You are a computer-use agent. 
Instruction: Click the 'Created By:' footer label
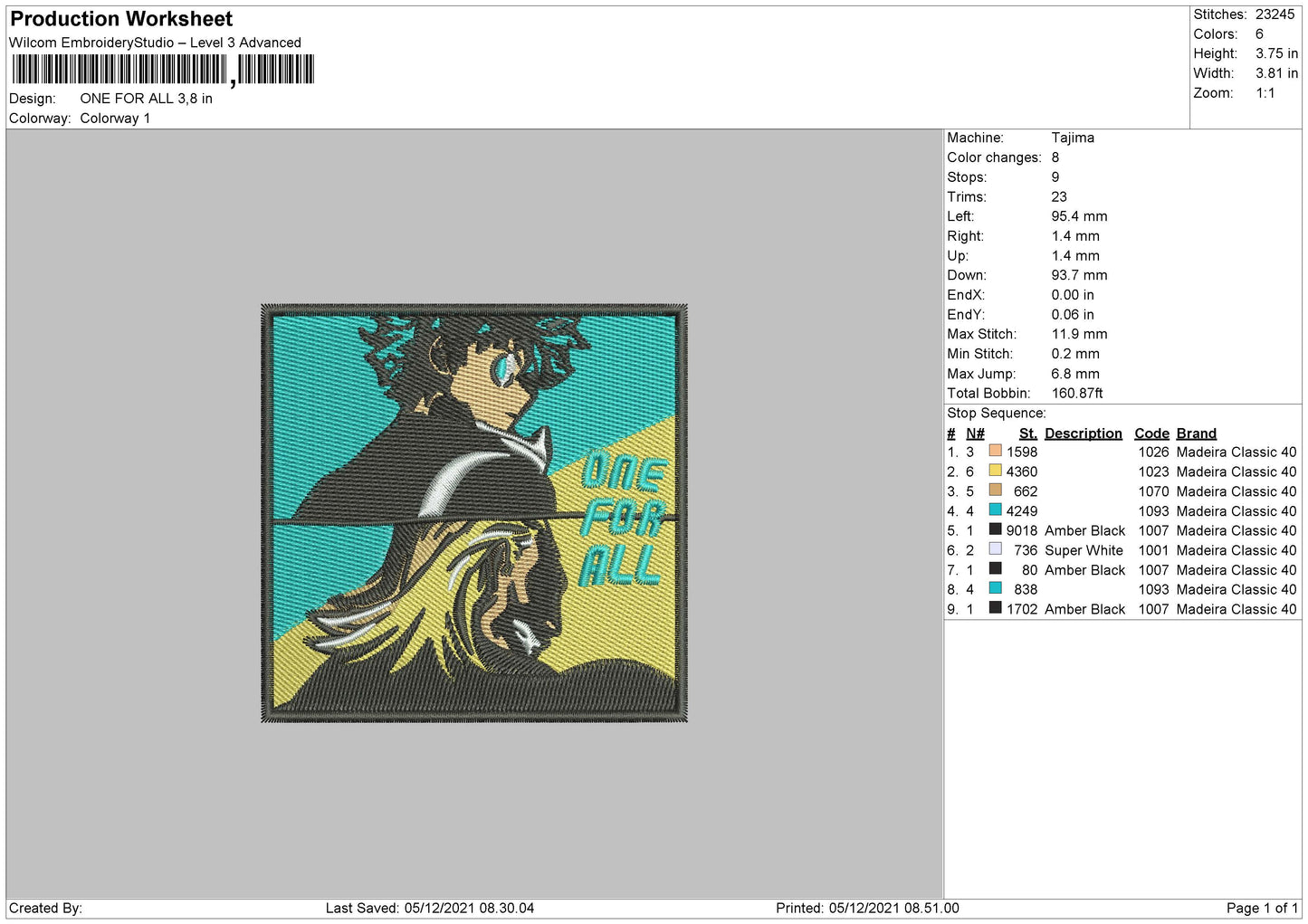(x=45, y=908)
